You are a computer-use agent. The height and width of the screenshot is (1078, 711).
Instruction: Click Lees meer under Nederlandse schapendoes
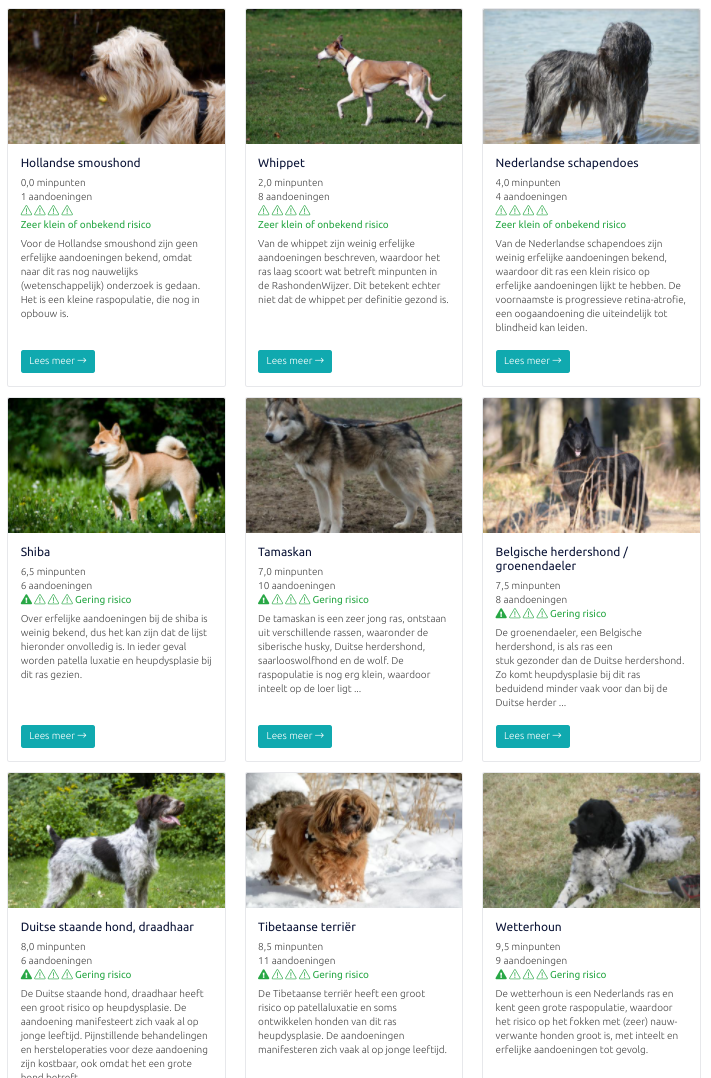tap(533, 361)
